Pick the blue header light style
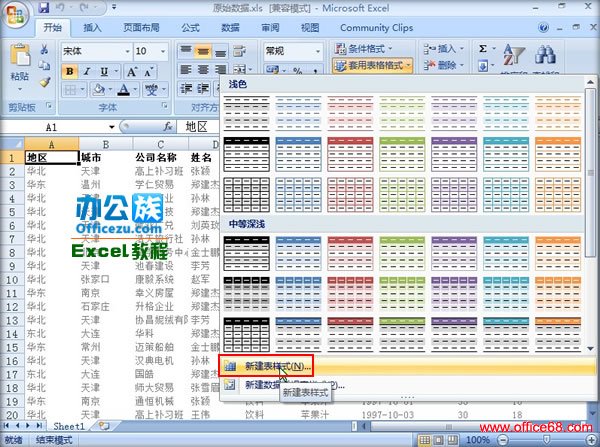This screenshot has width=600, height=447. coord(298,154)
